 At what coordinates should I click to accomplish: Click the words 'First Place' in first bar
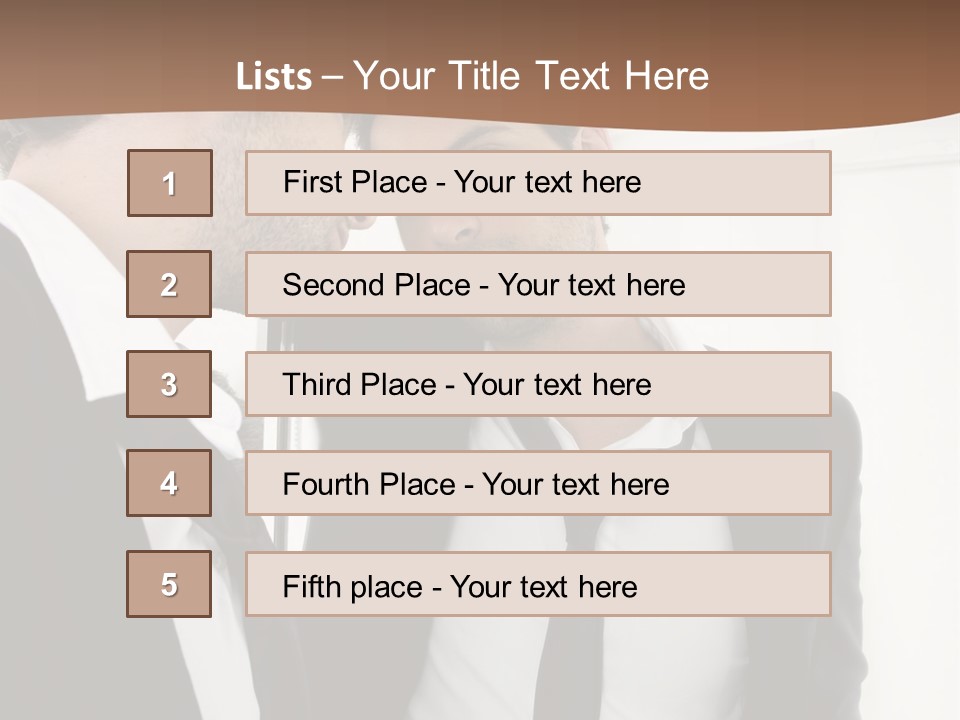pos(355,182)
